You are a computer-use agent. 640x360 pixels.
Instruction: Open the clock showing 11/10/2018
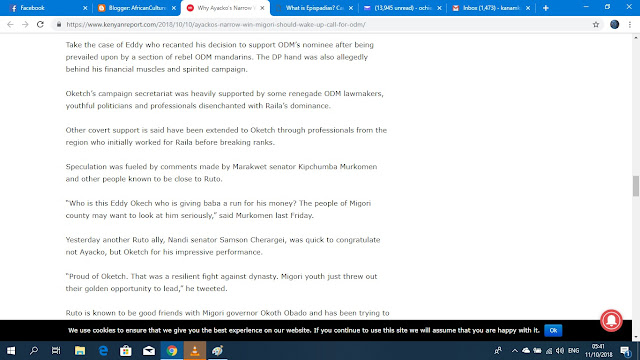[598, 351]
